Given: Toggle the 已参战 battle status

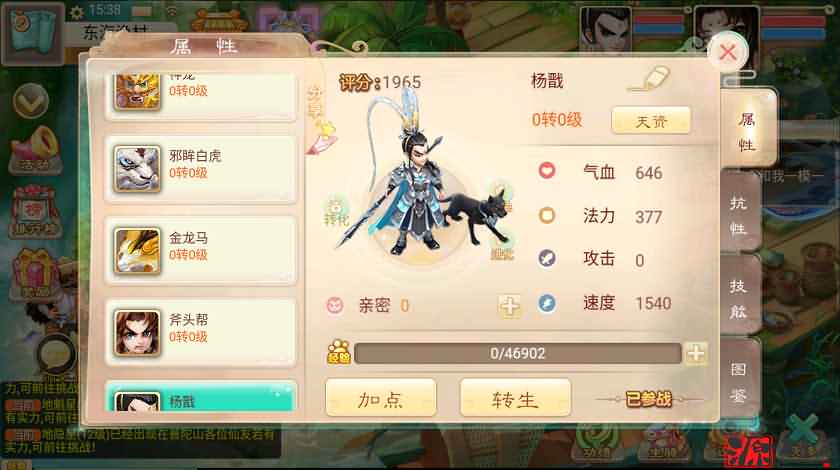Looking at the screenshot, I should [649, 399].
